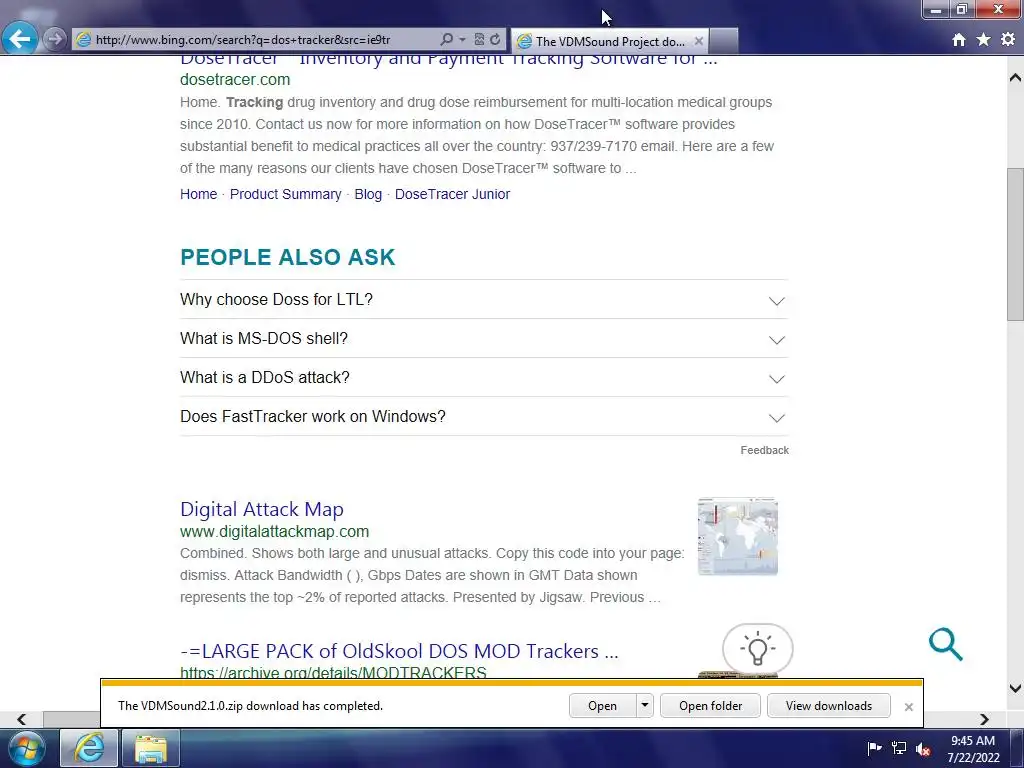
Task: Expand 'Does FastTracker work on Windows?' question
Action: 484,417
